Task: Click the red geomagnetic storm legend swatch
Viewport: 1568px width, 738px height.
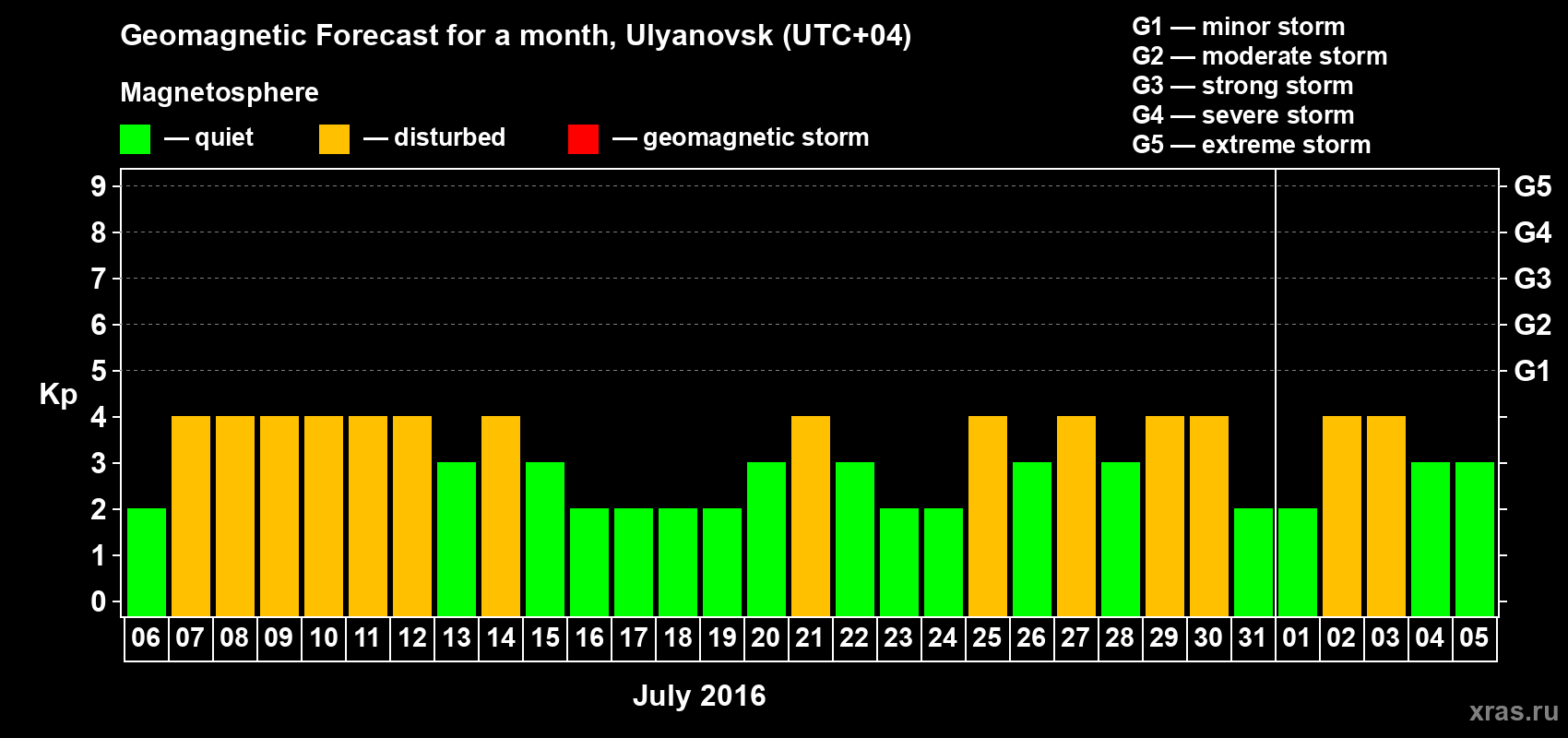Action: (583, 139)
